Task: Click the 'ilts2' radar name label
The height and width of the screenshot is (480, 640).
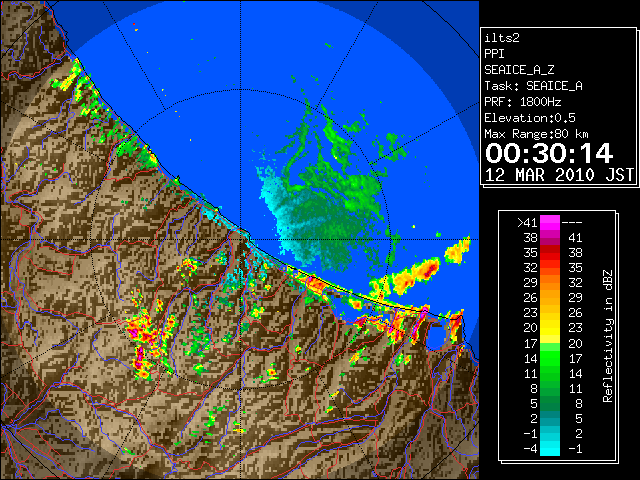Action: pyautogui.click(x=502, y=38)
